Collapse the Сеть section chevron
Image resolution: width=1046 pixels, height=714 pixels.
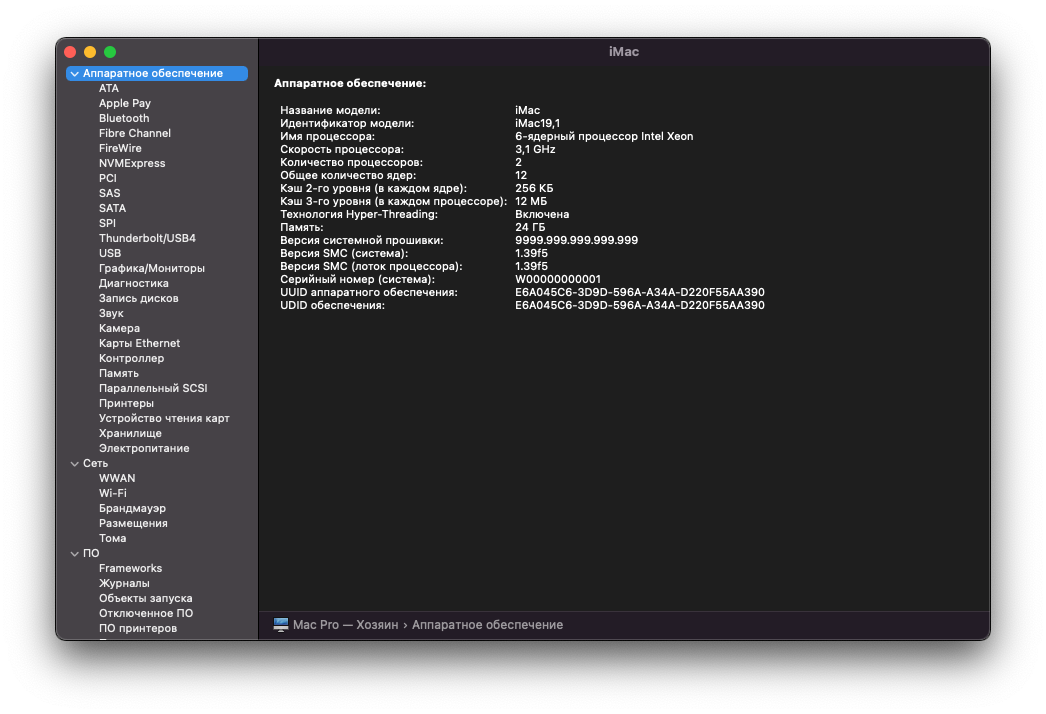pos(75,464)
